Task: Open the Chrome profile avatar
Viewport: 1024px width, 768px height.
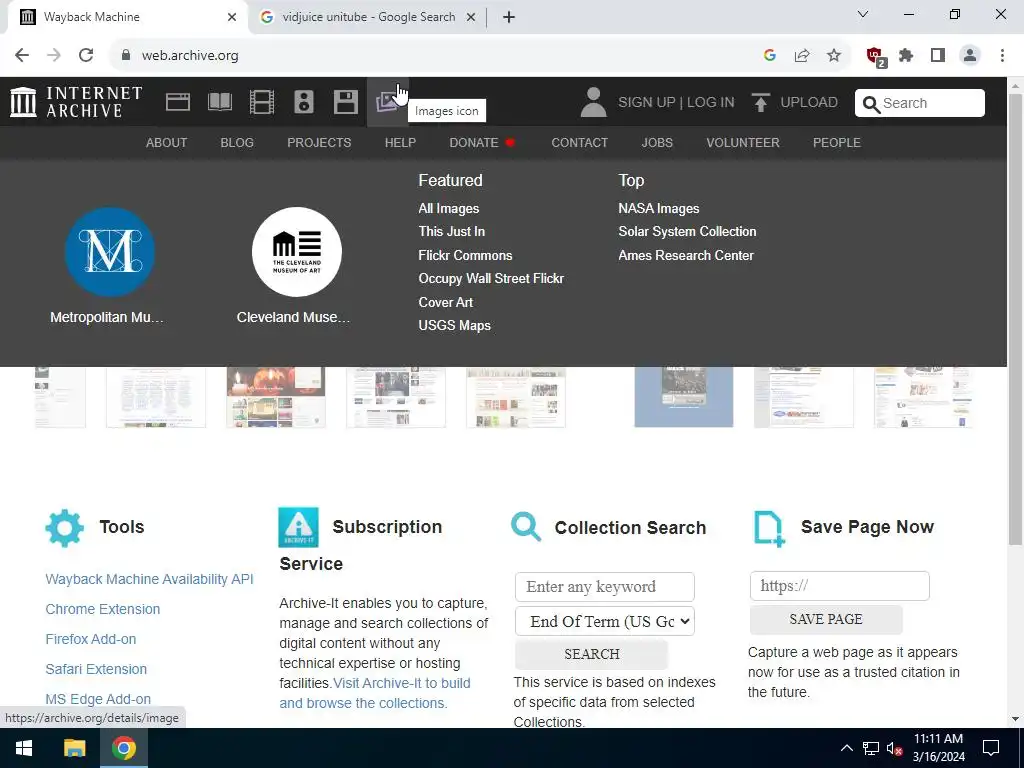Action: point(970,56)
